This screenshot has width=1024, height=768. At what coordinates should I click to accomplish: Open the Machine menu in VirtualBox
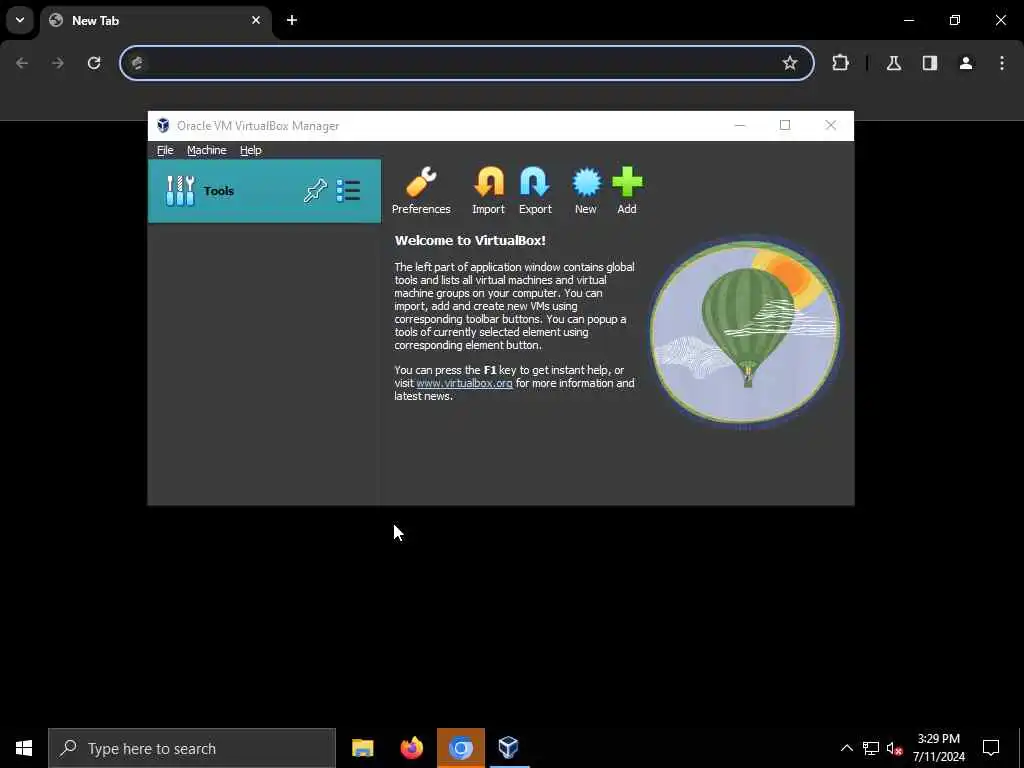[206, 150]
